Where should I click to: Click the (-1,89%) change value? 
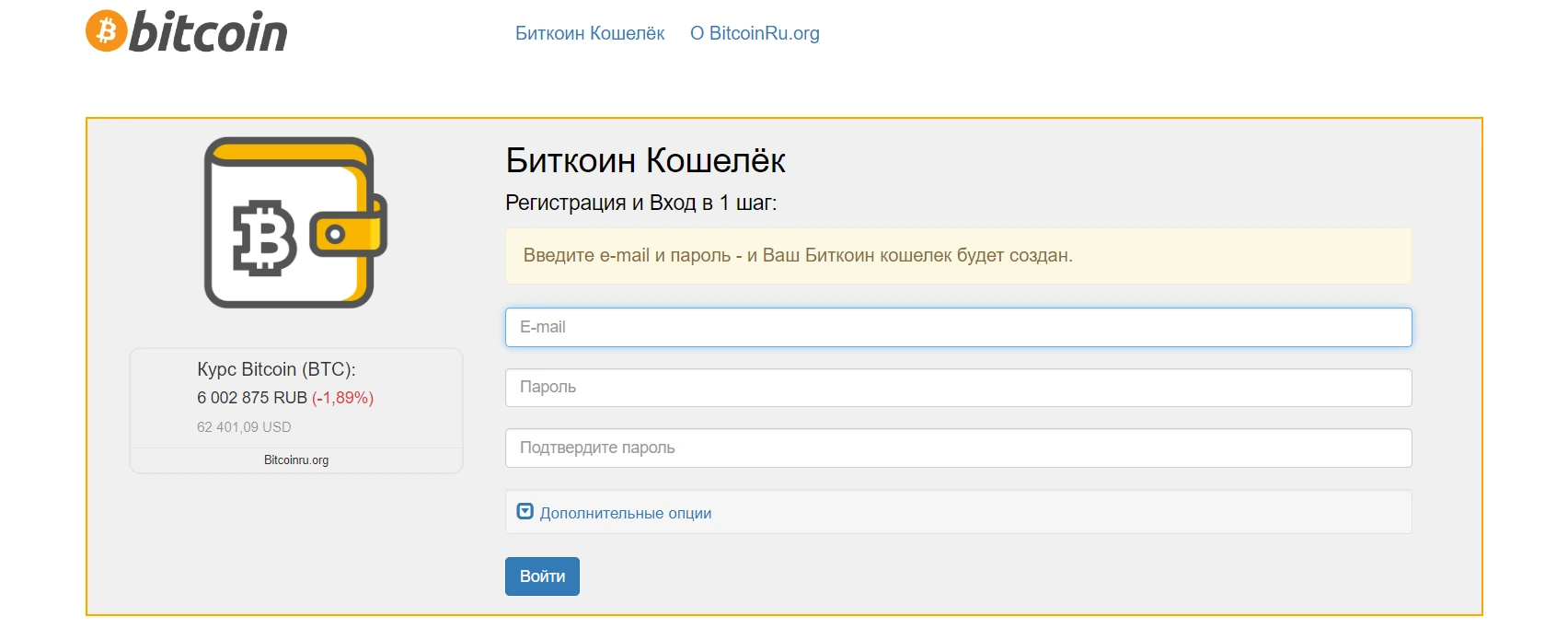click(x=342, y=398)
